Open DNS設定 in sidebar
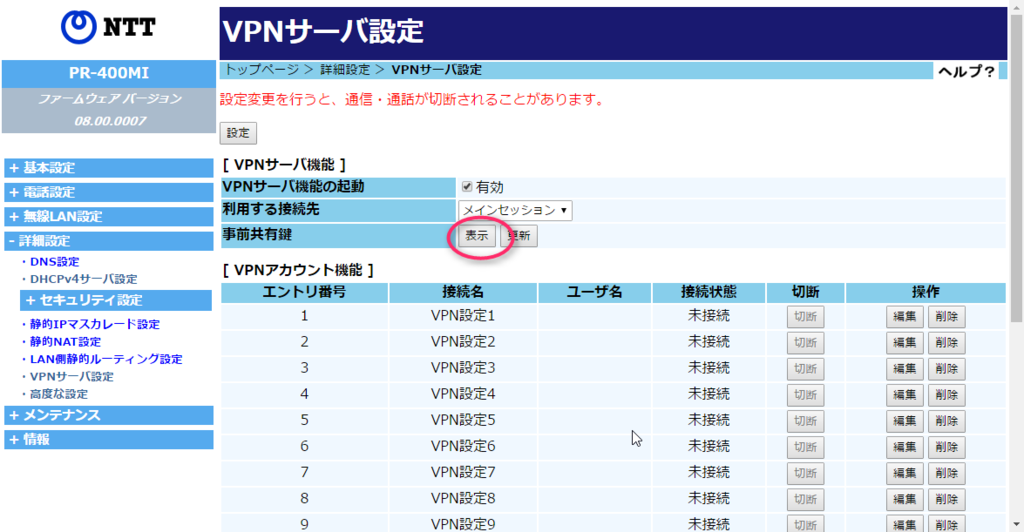Viewport: 1024px width, 532px height. (54, 262)
